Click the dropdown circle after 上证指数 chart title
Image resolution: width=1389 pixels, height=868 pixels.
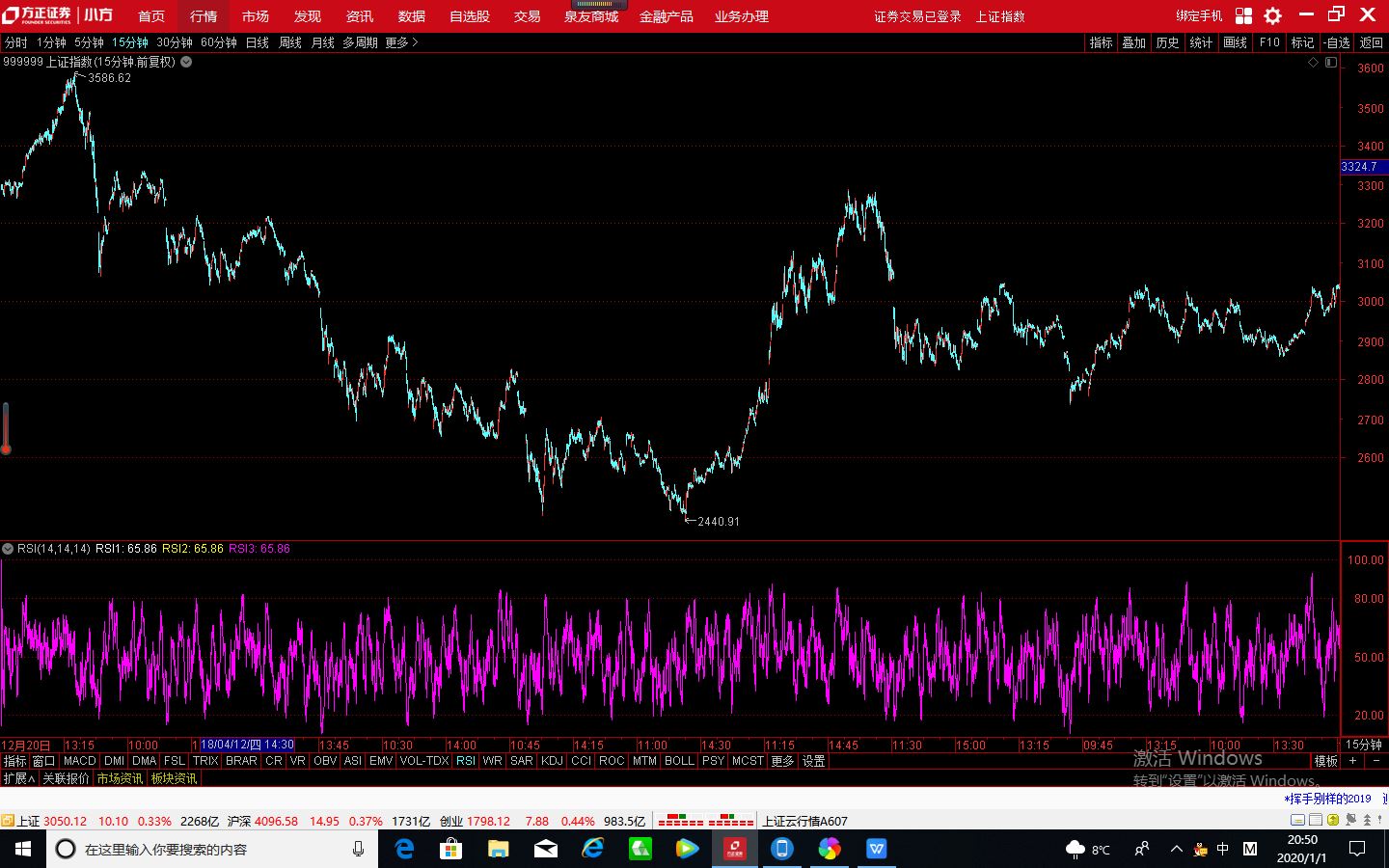[186, 62]
